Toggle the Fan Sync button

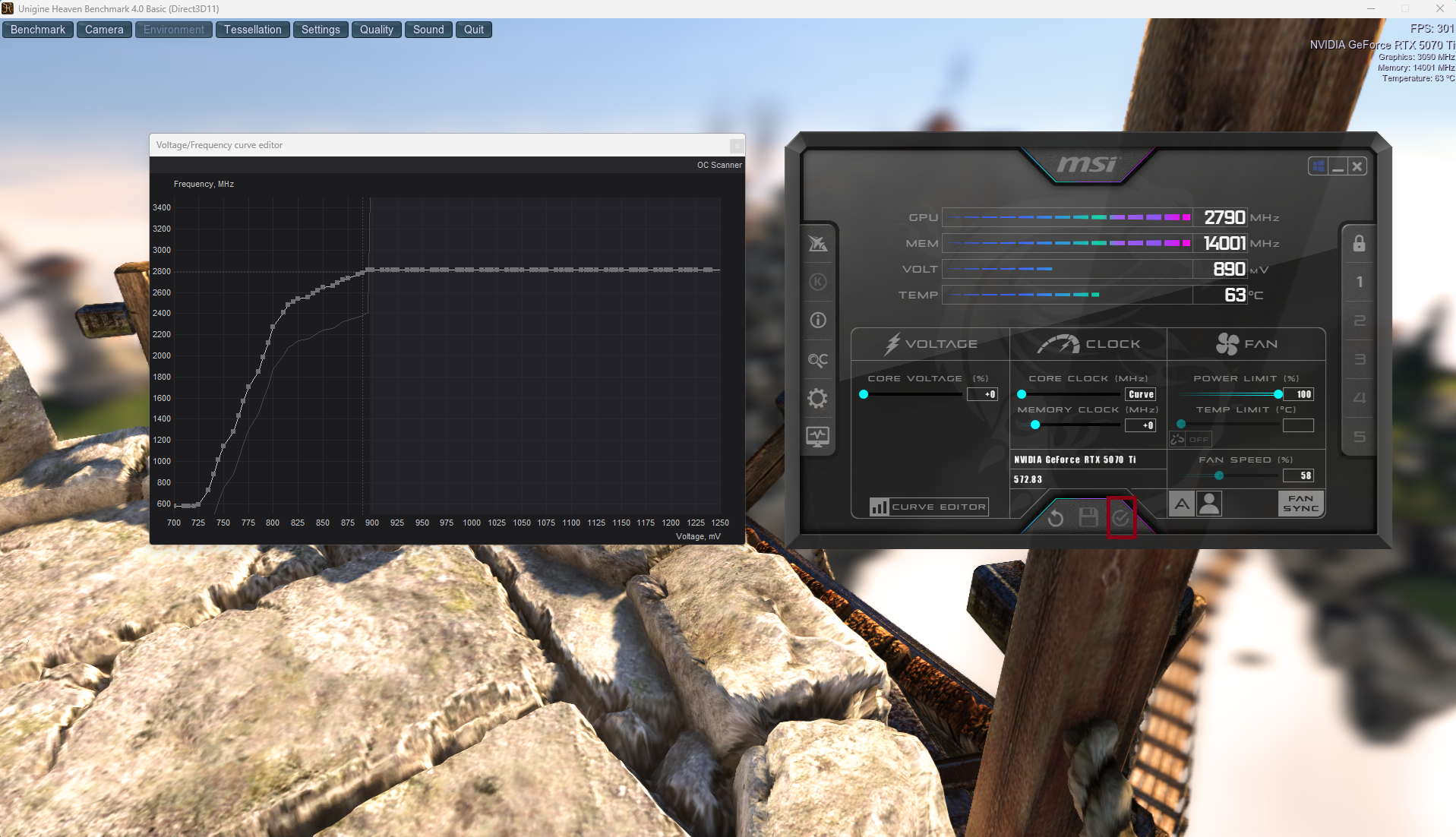[x=1301, y=504]
